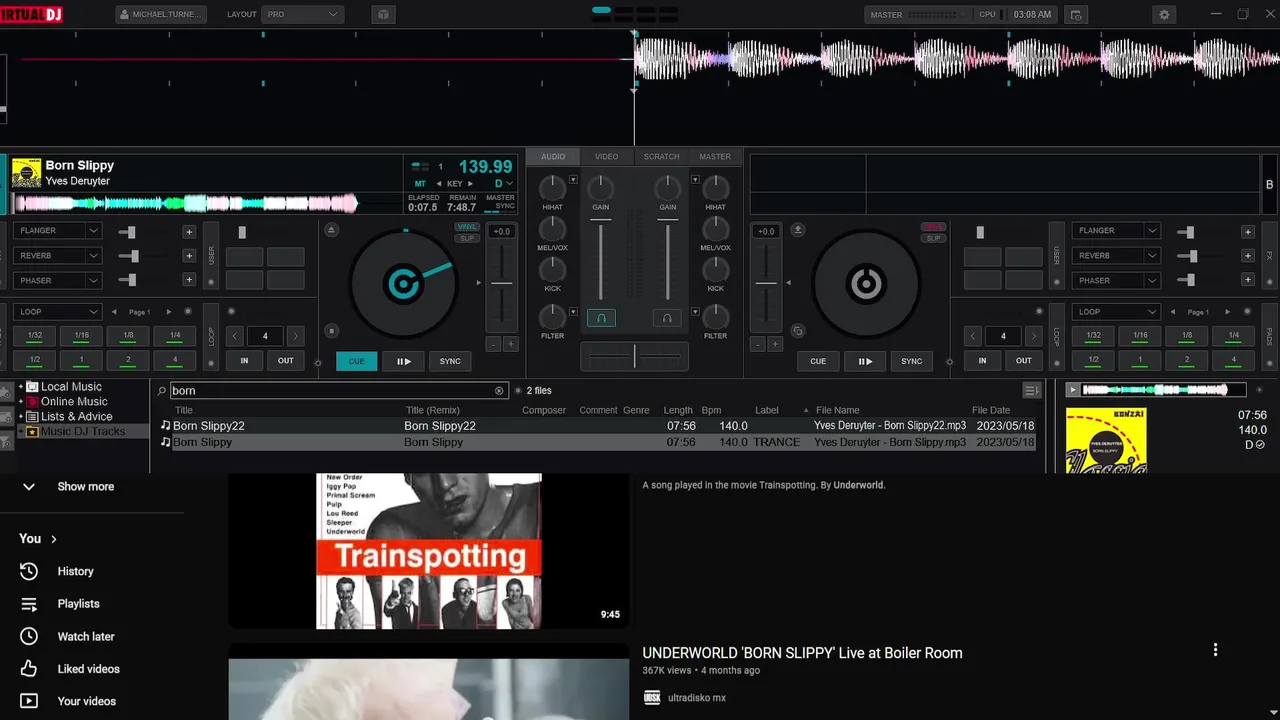Click the icon beside the 03:08 AM clock
The width and height of the screenshot is (1280, 720).
coord(1076,15)
